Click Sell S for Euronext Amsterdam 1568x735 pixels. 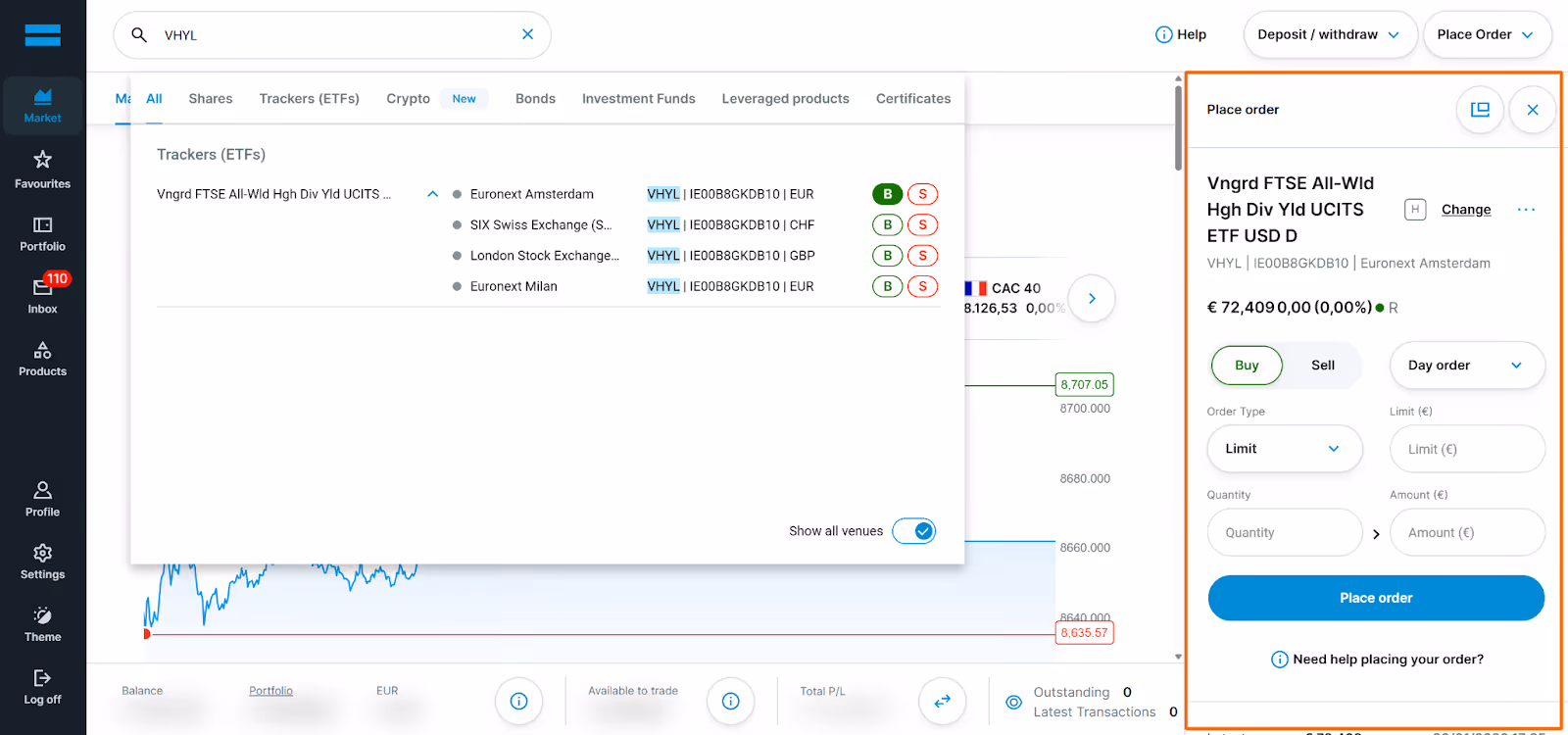pos(922,194)
